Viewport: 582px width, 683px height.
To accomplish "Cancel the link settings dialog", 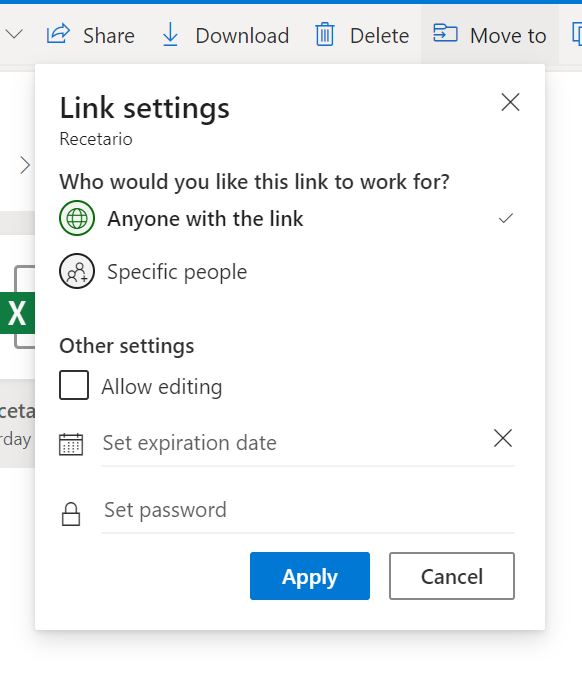I will (x=452, y=576).
